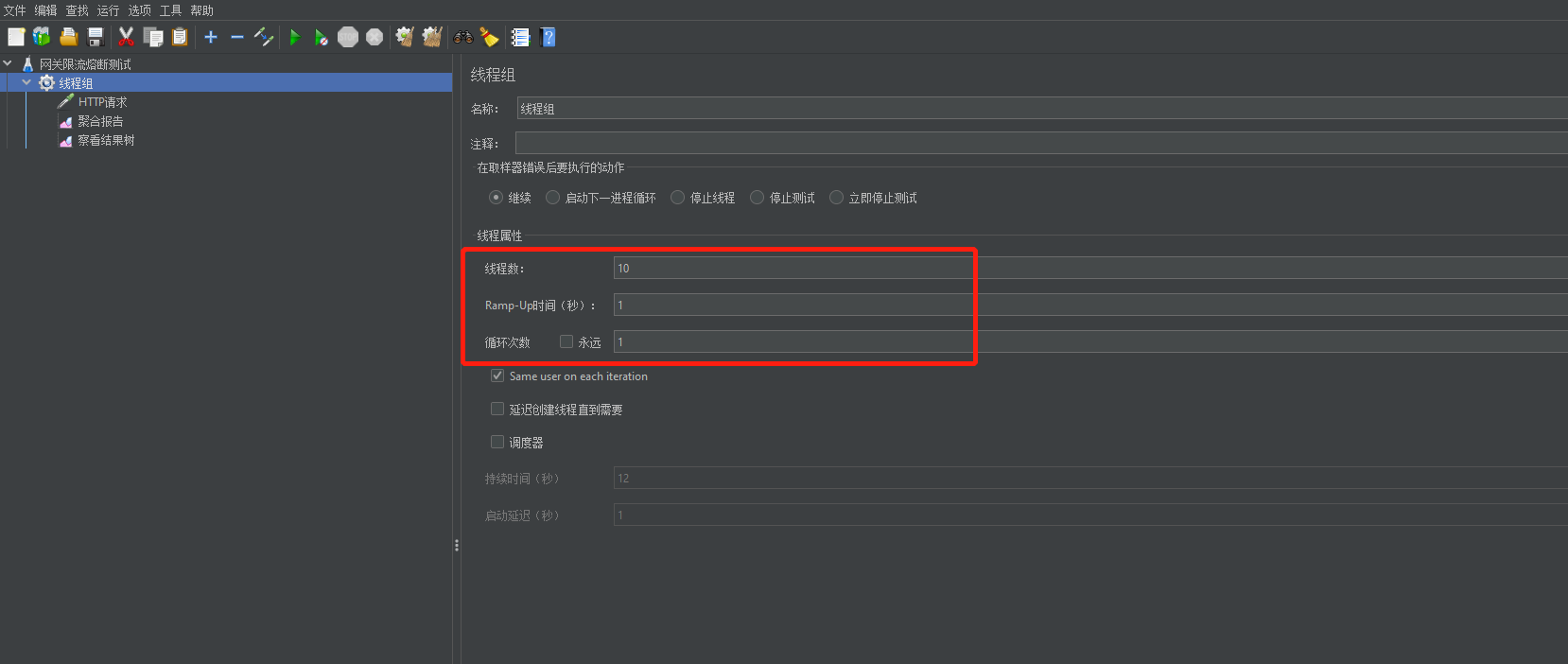1568x664 pixels.
Task: Collapse the 线程组 tree node arrow
Action: [x=26, y=83]
